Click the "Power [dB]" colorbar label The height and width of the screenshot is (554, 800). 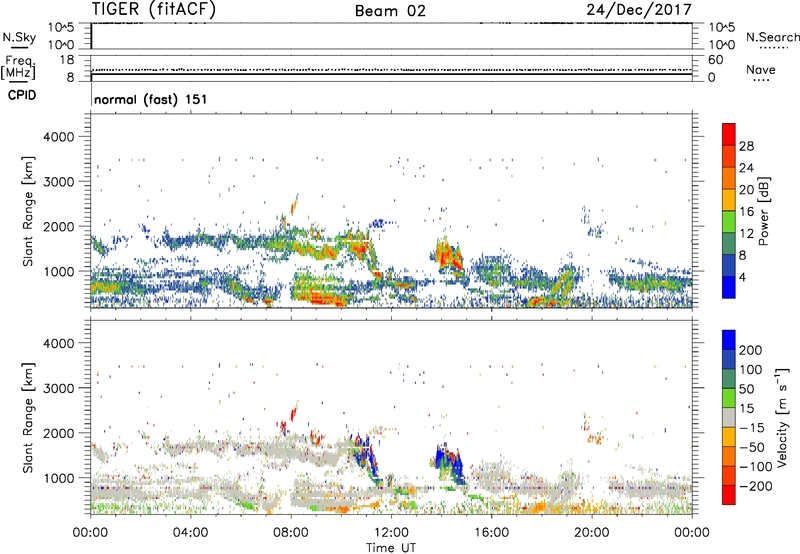coord(764,211)
